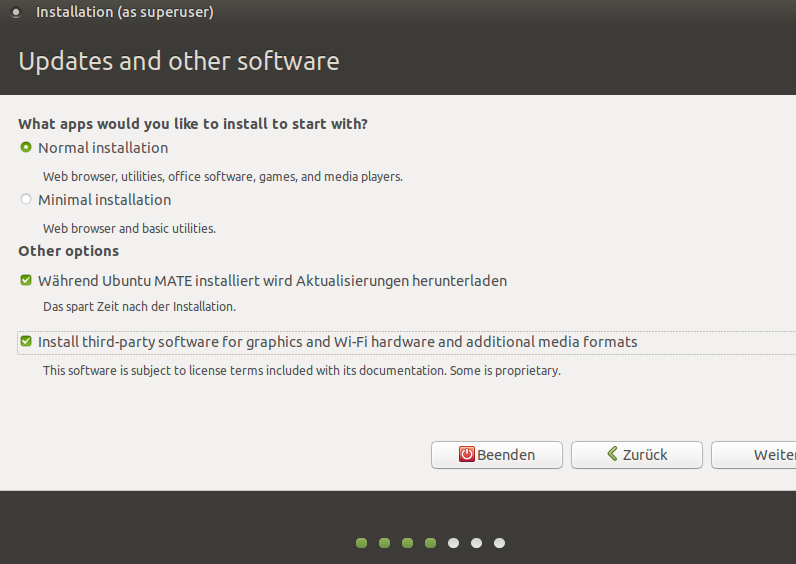Screen dimensions: 796x564
Task: Choose the Minimal installation radio button
Action: tap(26, 200)
